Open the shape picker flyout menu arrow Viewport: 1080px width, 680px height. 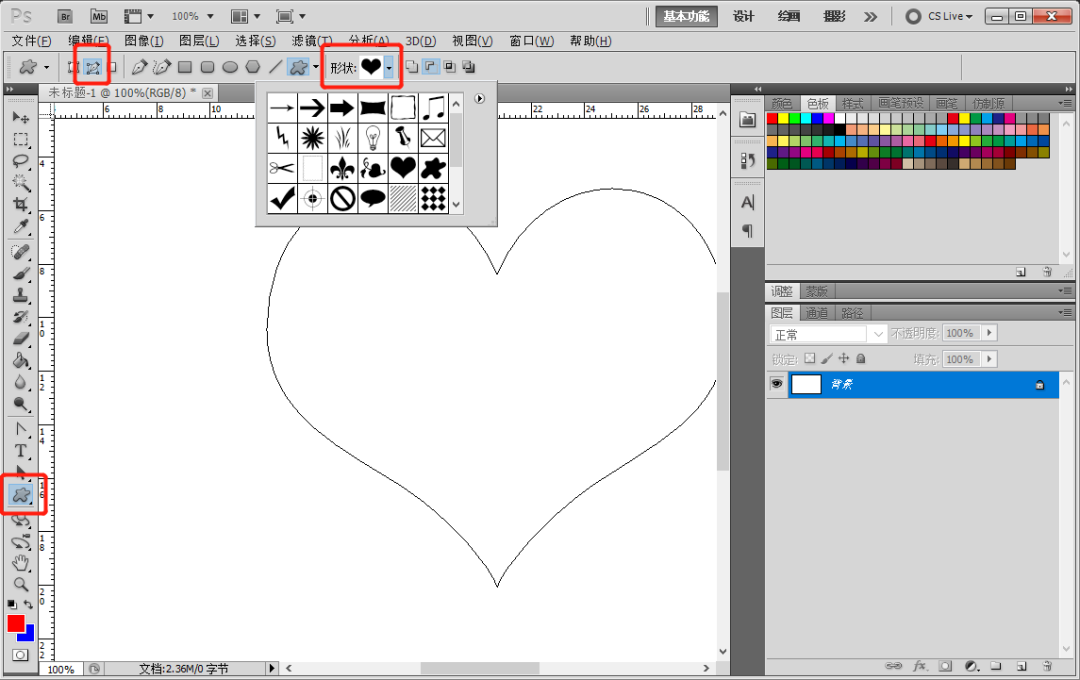(480, 99)
